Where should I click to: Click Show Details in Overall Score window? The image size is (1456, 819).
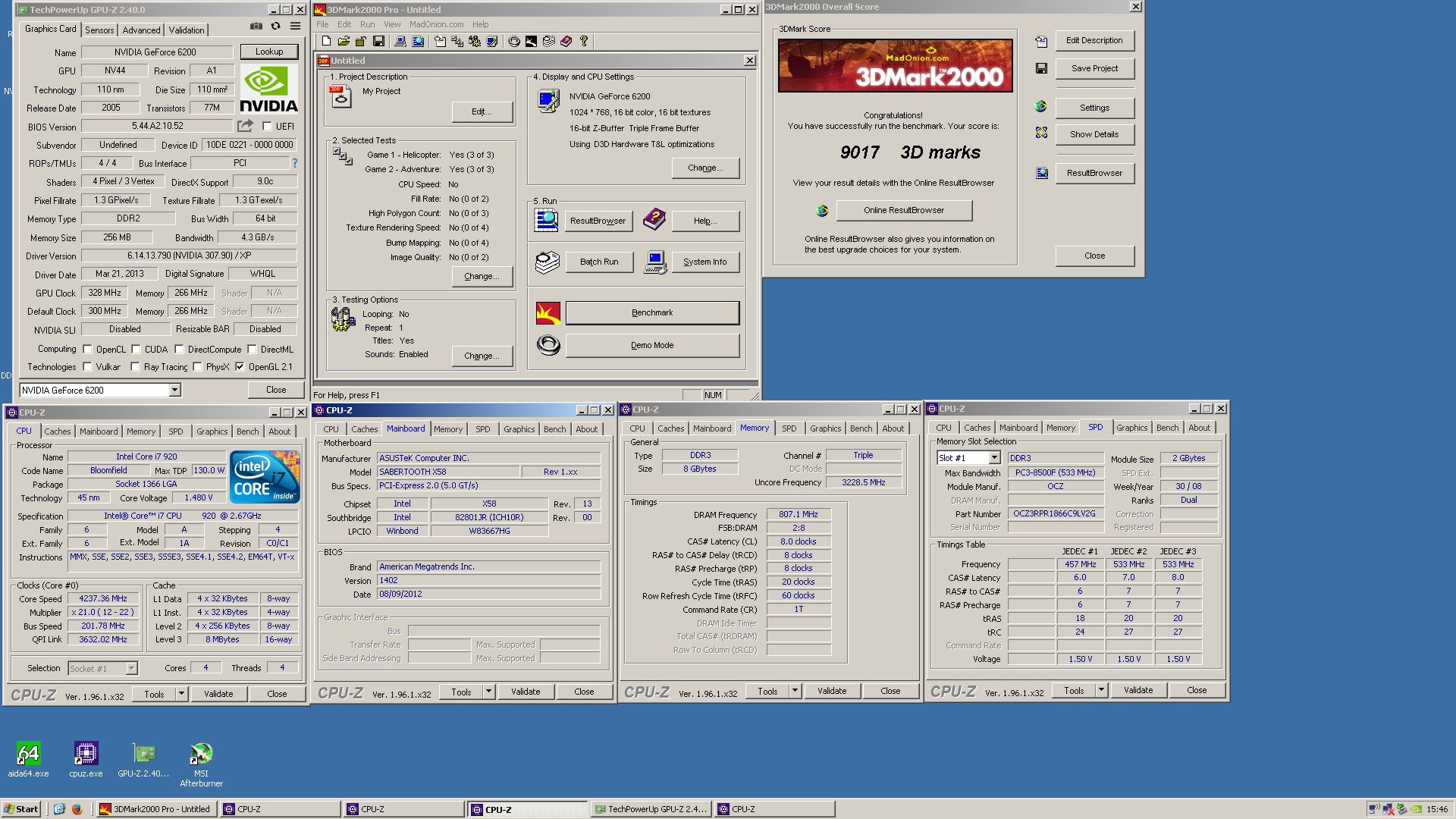point(1094,134)
